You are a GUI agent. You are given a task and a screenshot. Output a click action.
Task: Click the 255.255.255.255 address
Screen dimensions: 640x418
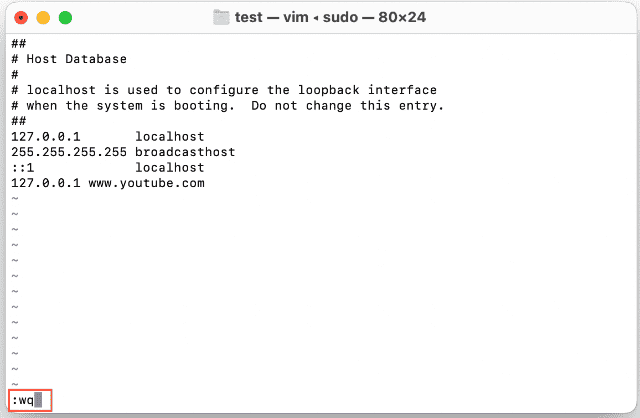(68, 152)
